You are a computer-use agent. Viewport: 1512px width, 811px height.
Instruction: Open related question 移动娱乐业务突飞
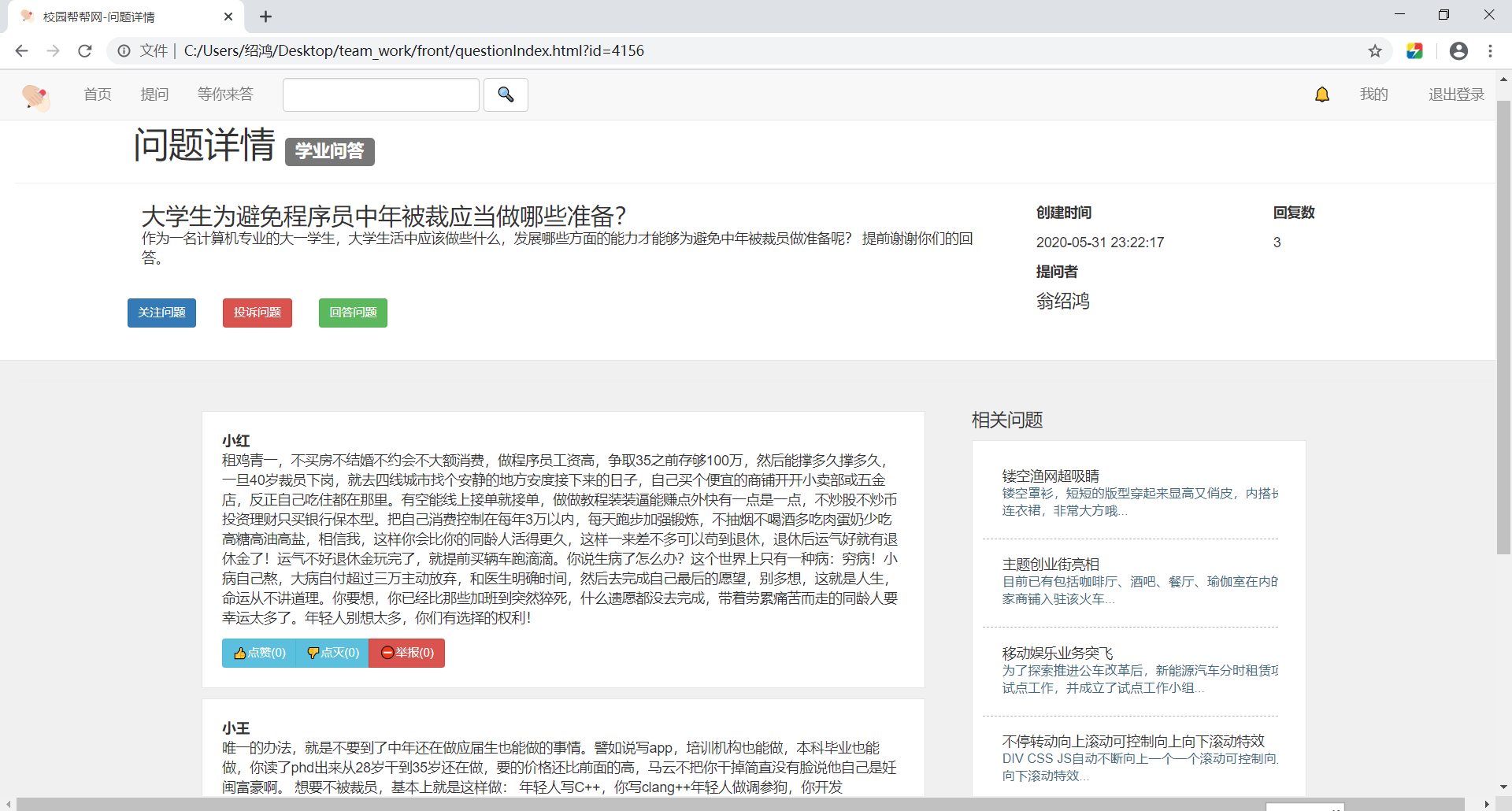1058,653
